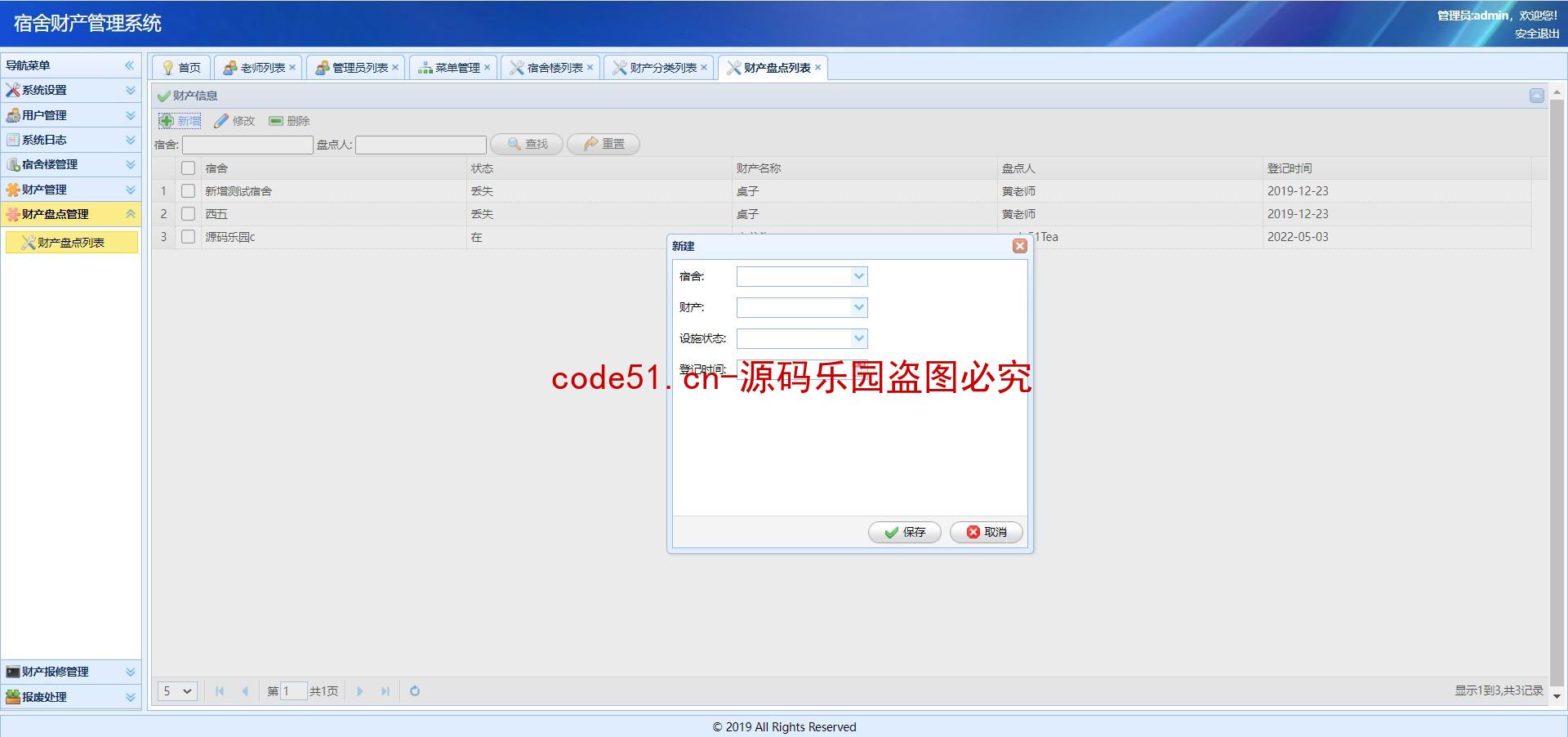Close the 财产分类列表 tab
This screenshot has width=1568, height=737.
coord(704,68)
